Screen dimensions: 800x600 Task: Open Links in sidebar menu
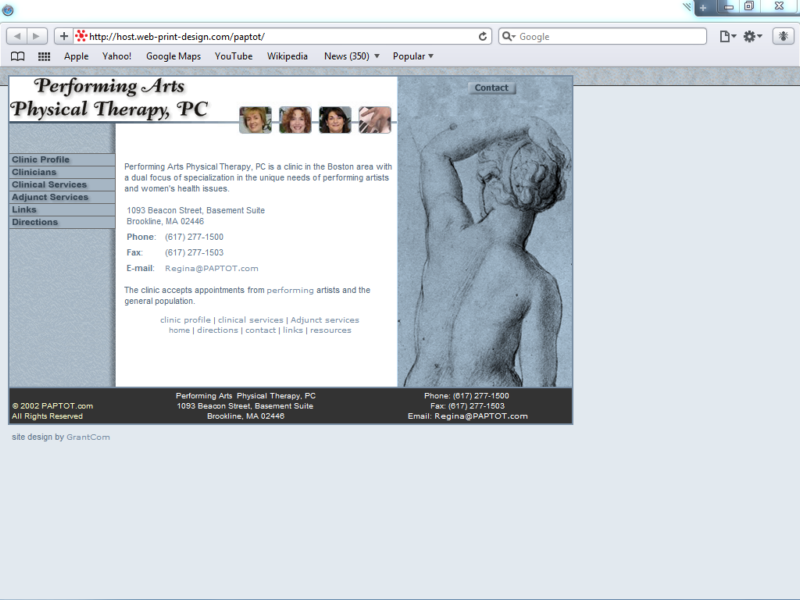[x=62, y=210]
